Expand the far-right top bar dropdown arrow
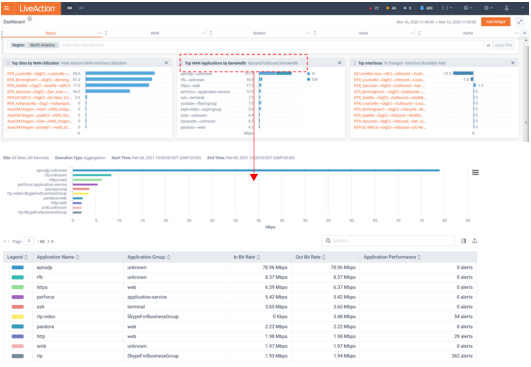Screen dimensions: 531x367 click(x=523, y=8)
